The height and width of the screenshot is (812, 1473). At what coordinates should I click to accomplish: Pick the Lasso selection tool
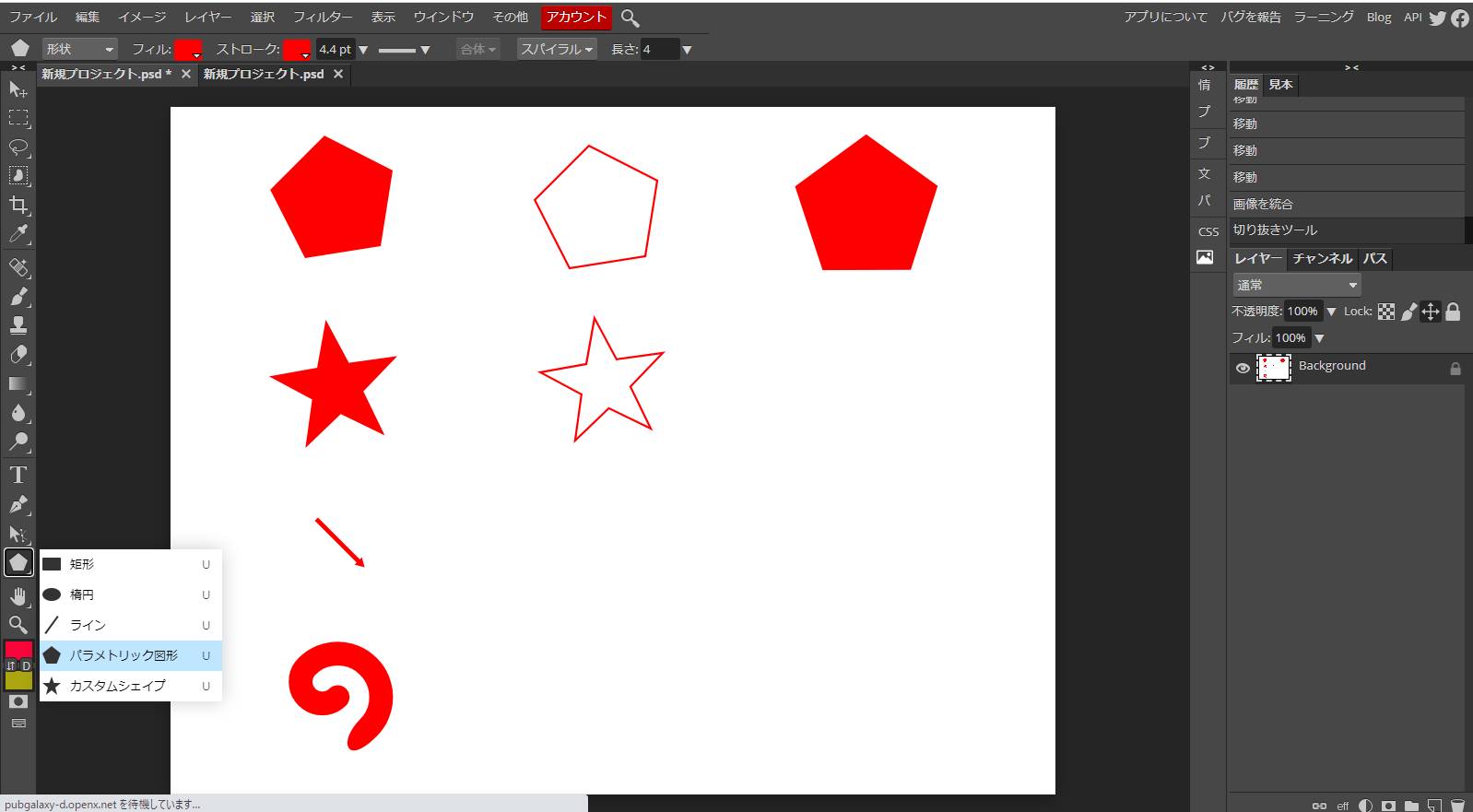18,147
